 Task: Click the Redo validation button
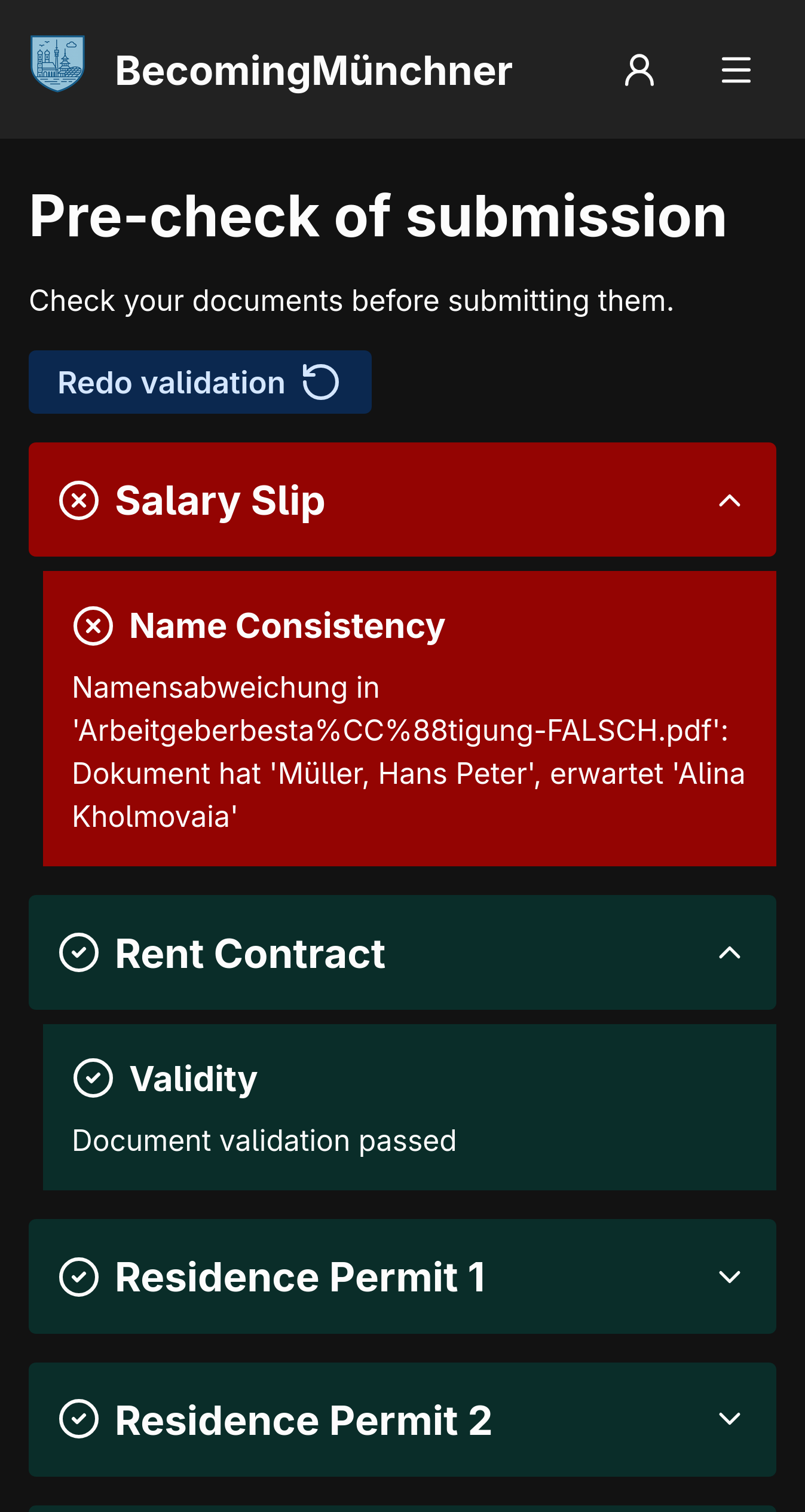click(x=200, y=382)
